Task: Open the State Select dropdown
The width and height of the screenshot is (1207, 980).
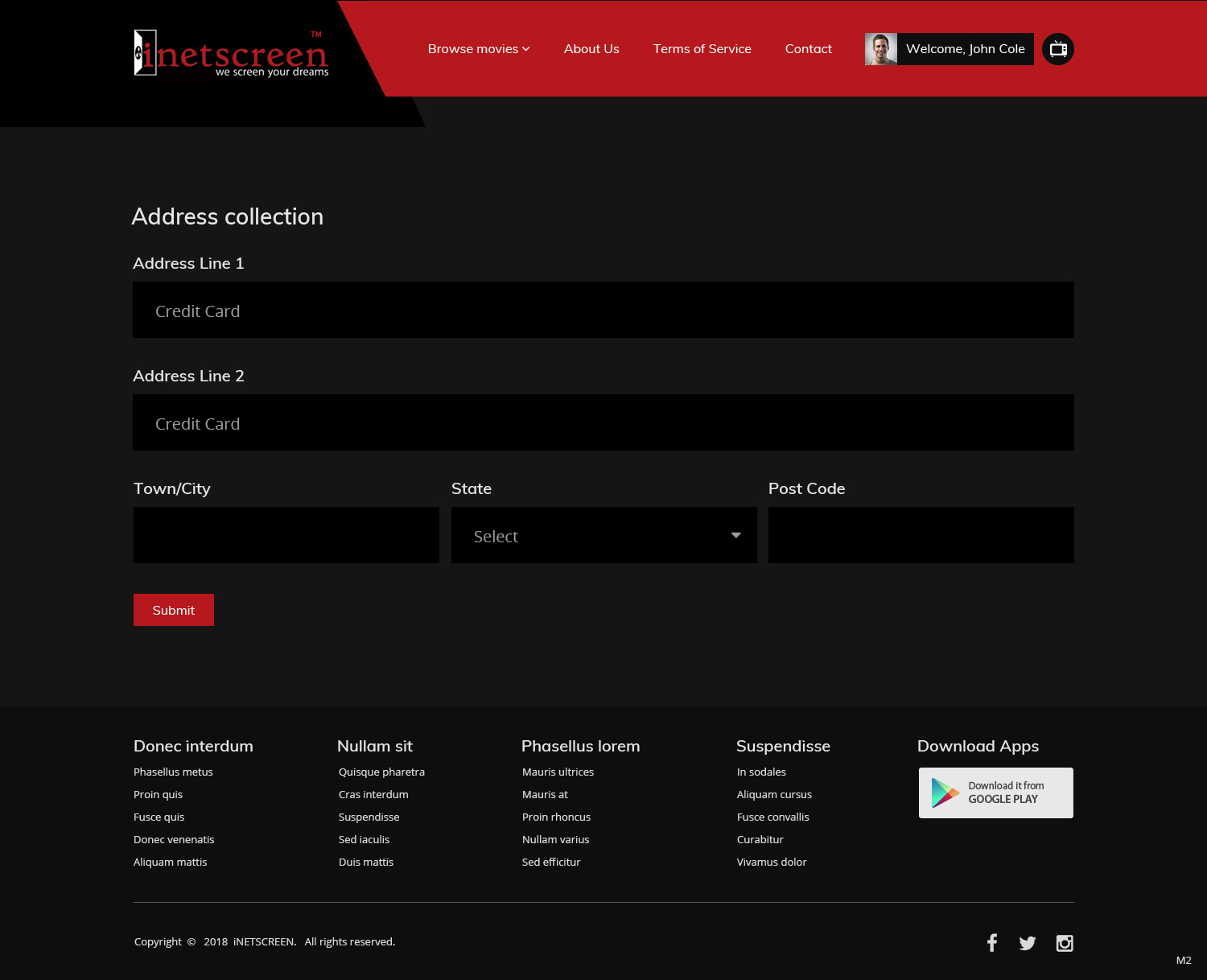Action: tap(603, 535)
